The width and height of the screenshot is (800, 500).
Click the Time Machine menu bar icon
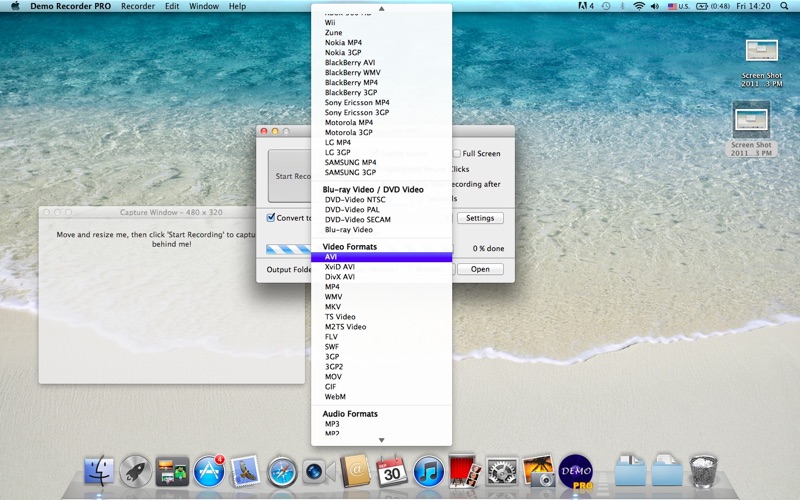pyautogui.click(x=606, y=6)
